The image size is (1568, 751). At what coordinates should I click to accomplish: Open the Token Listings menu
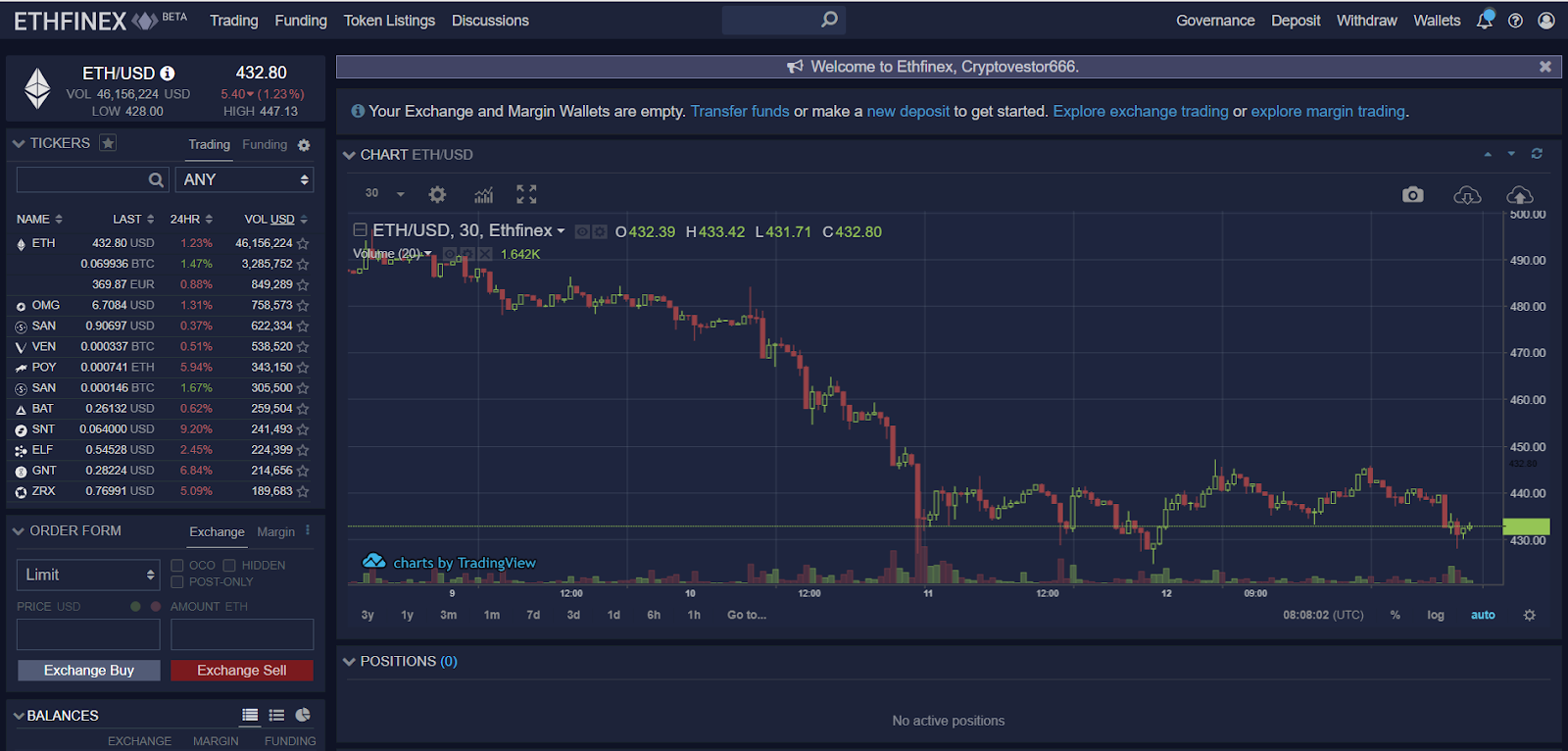(x=389, y=21)
